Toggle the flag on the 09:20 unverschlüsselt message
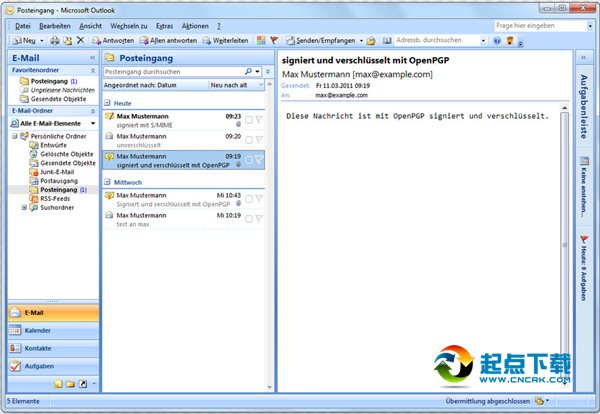 [259, 140]
